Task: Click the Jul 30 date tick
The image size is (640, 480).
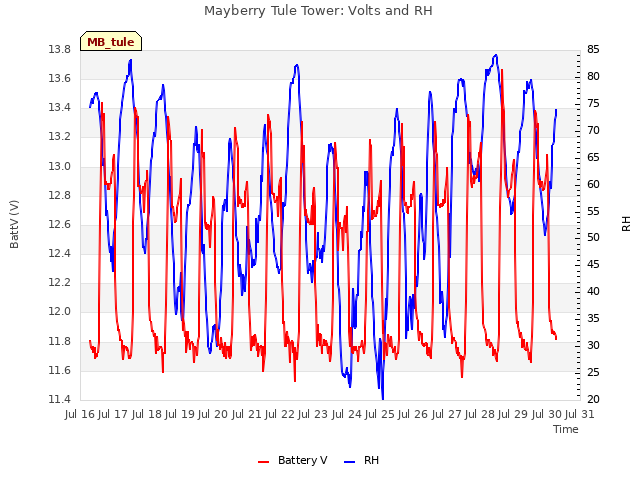Action: (547, 414)
